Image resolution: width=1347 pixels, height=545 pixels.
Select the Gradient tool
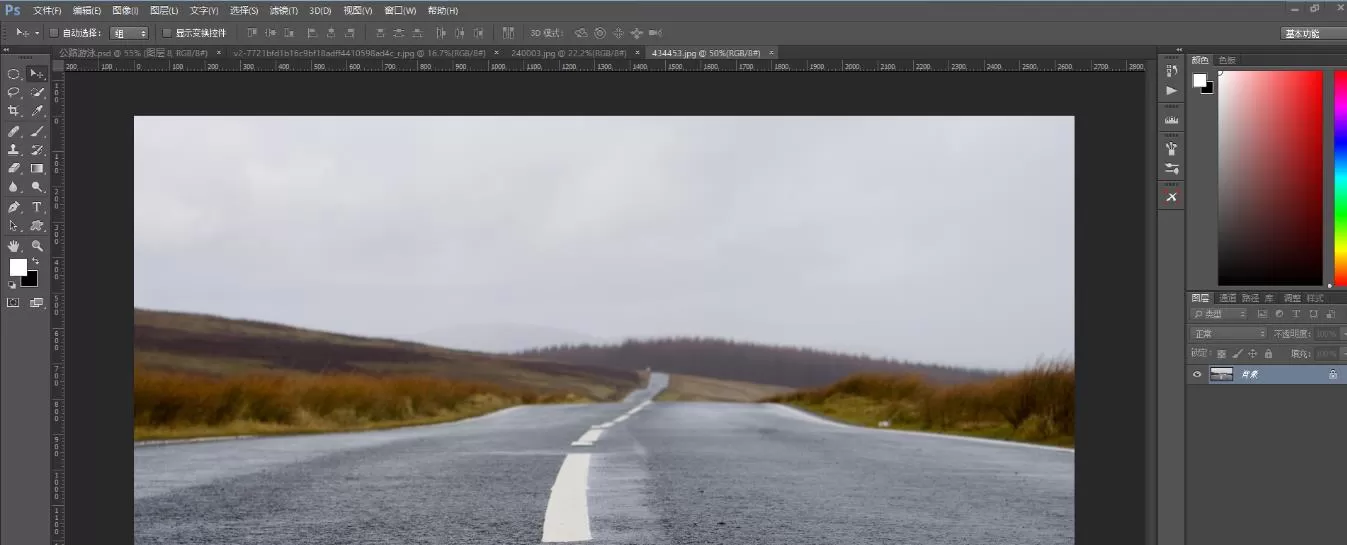click(37, 168)
